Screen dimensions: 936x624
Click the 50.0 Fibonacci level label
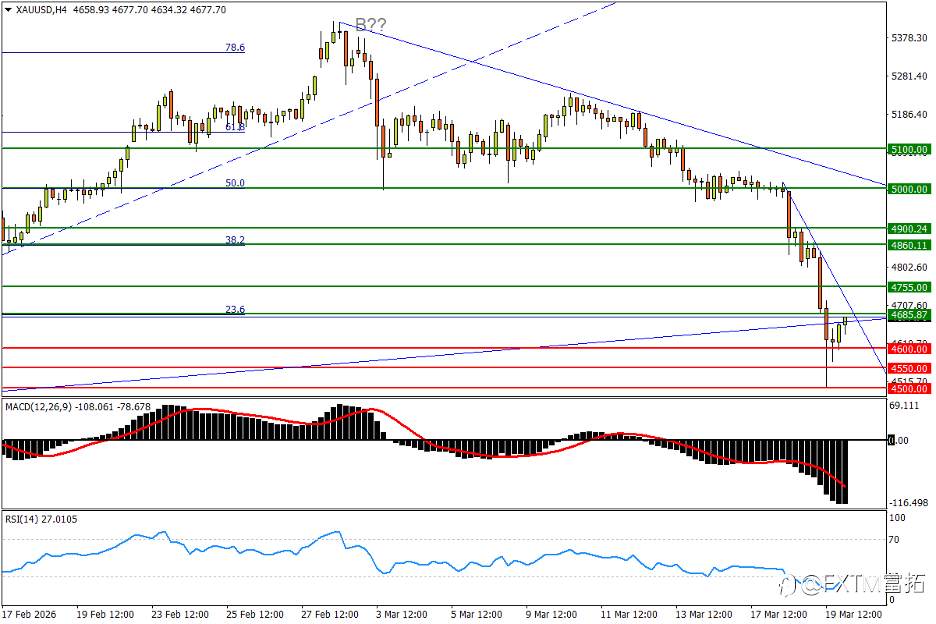[235, 183]
